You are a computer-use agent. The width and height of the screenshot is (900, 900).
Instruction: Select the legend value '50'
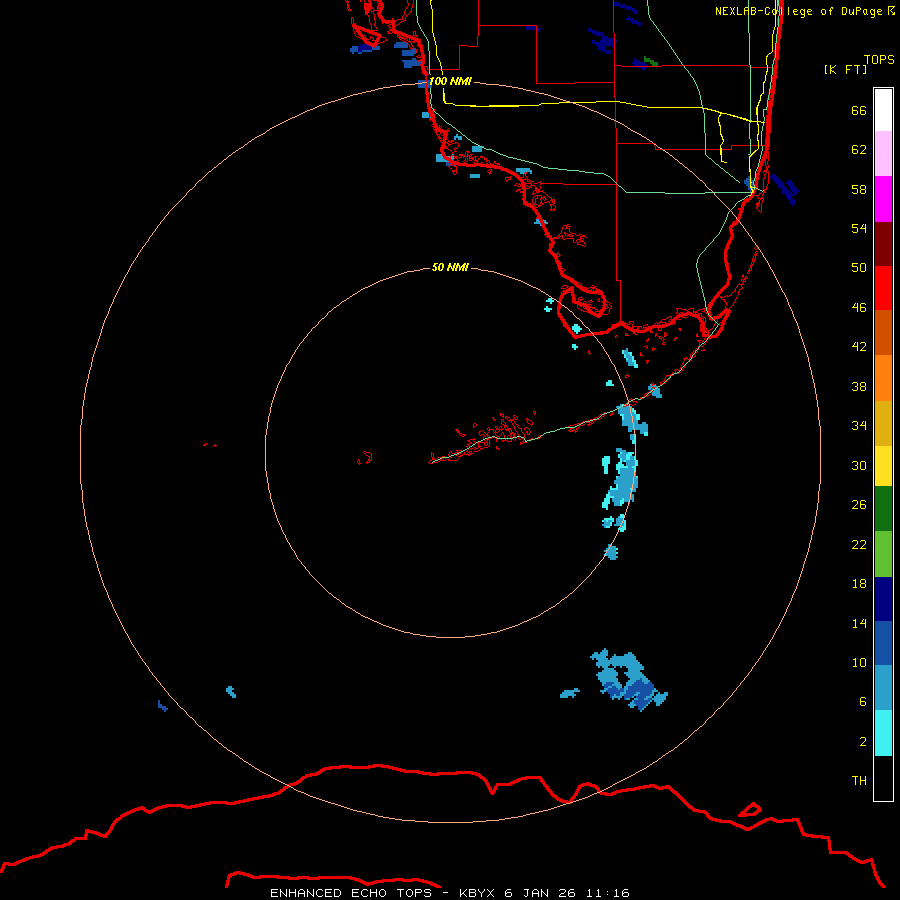coord(859,268)
